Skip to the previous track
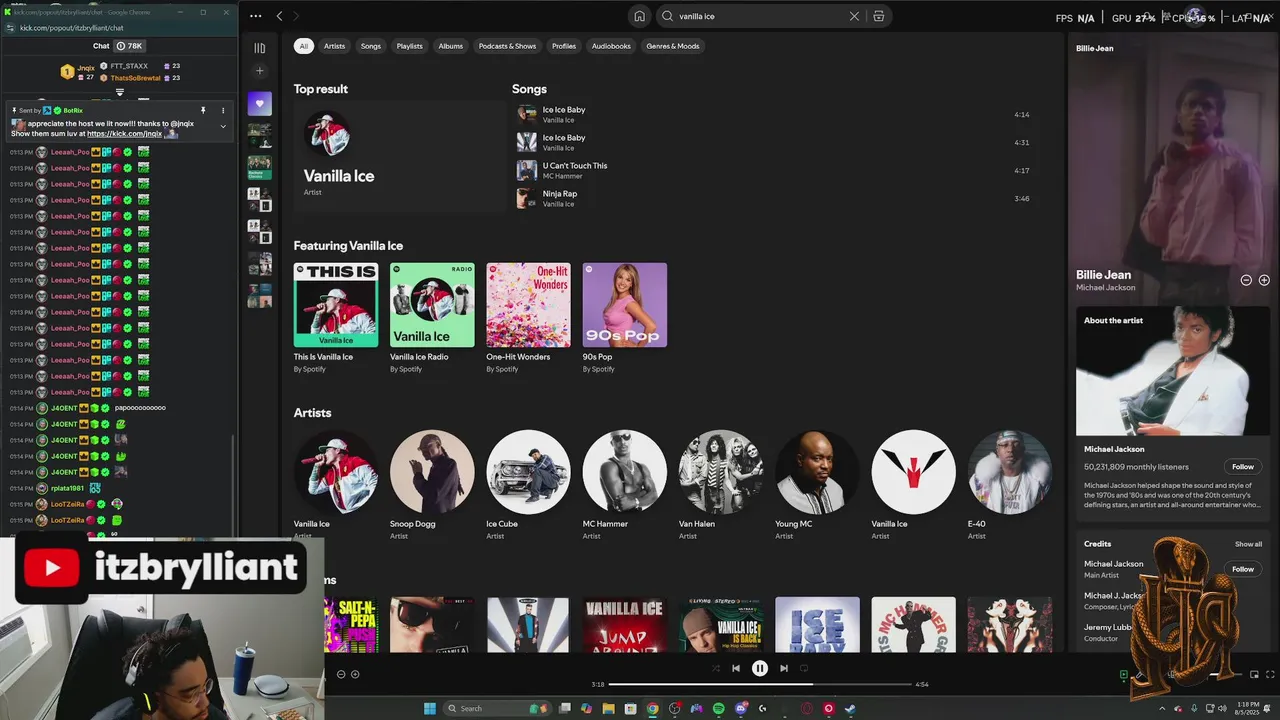 tap(736, 668)
